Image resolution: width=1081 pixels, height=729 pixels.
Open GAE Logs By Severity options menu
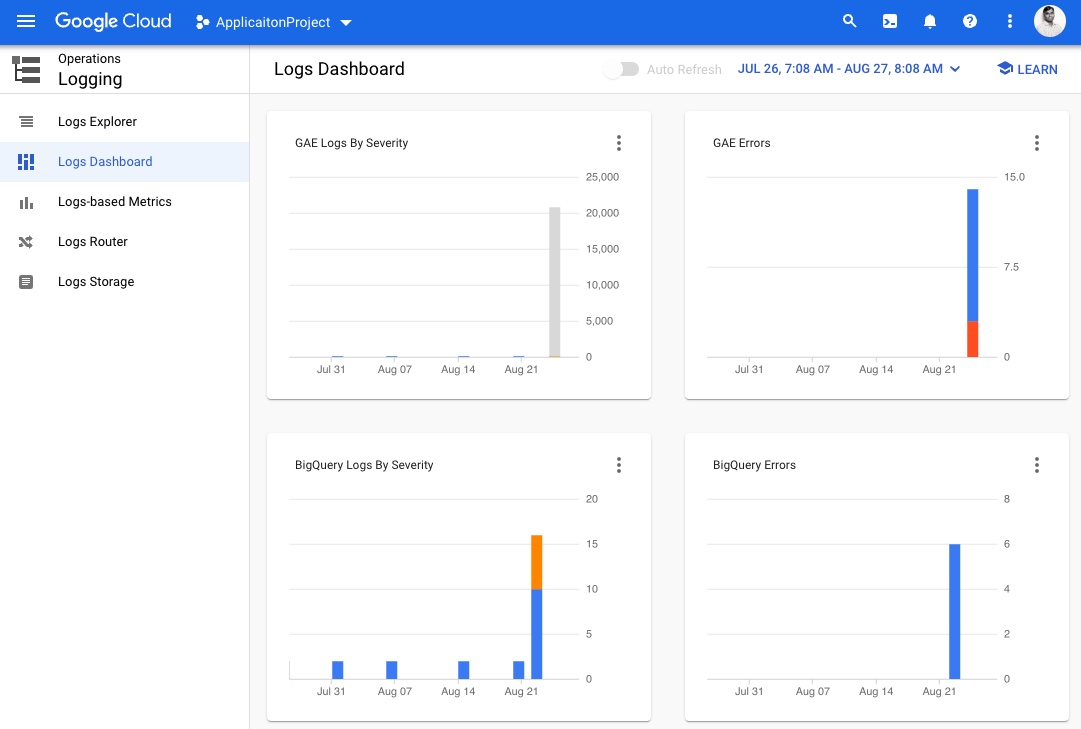click(618, 143)
